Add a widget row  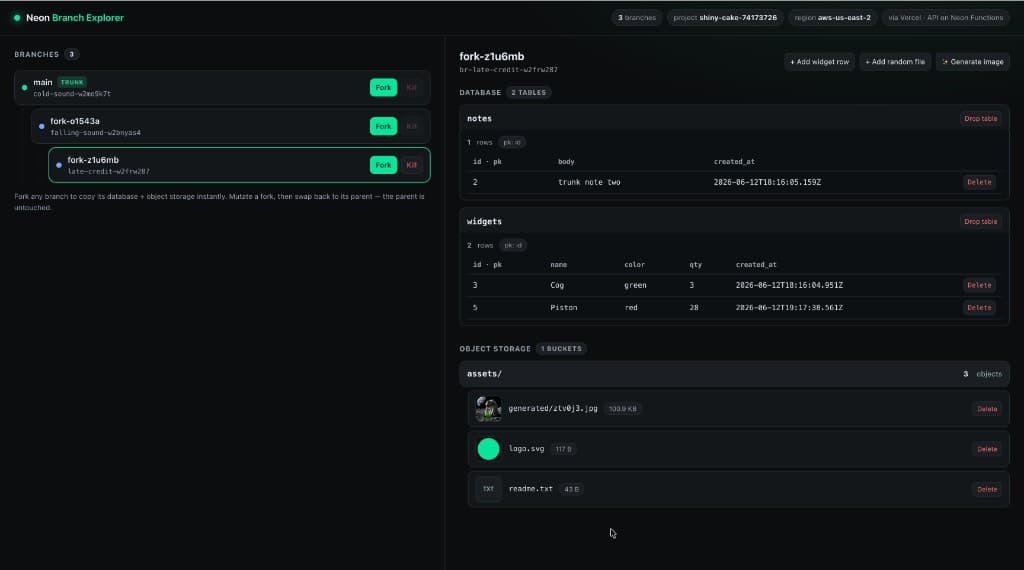[x=819, y=62]
